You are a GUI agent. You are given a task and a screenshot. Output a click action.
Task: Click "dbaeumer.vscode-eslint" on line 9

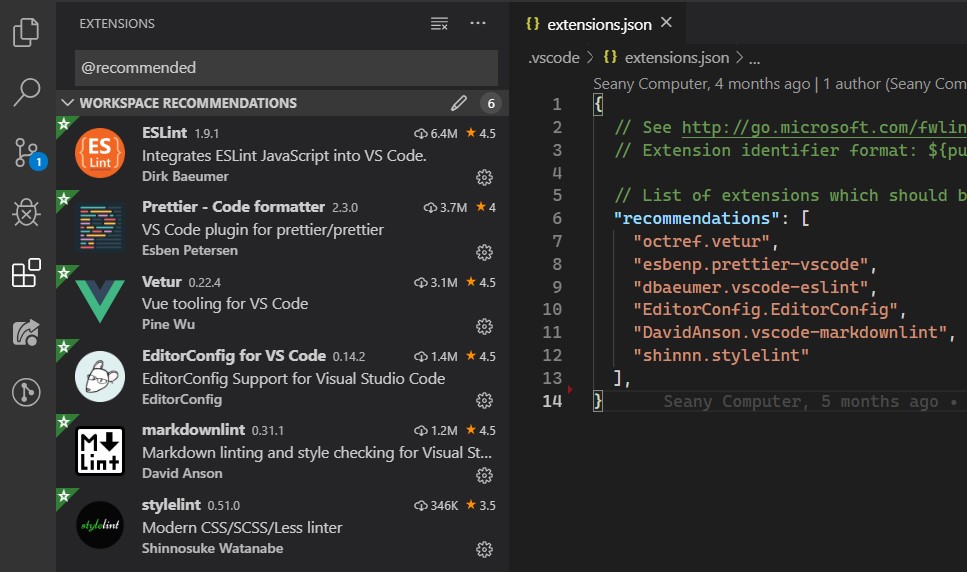point(751,287)
